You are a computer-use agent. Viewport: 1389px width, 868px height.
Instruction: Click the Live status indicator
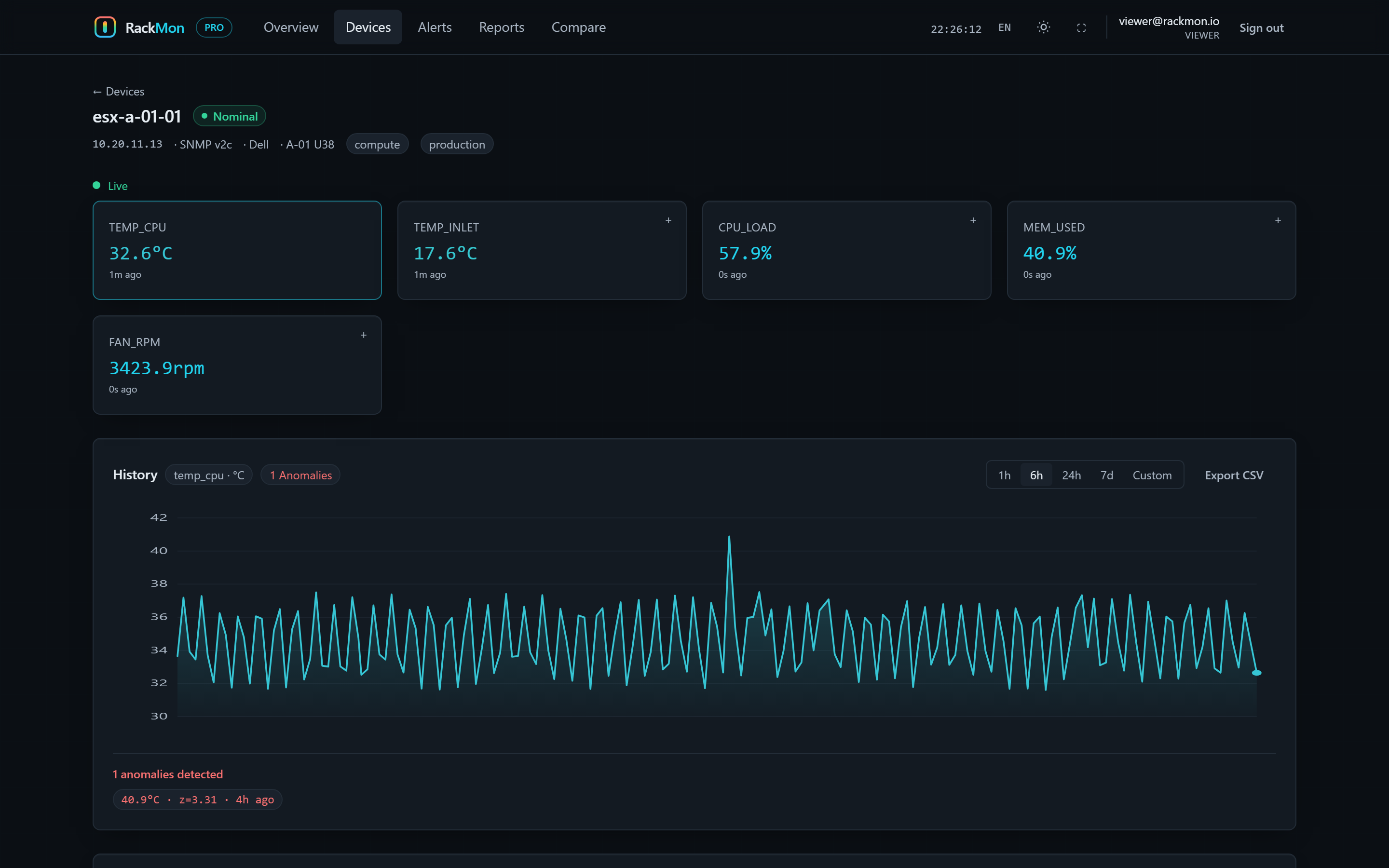110,186
